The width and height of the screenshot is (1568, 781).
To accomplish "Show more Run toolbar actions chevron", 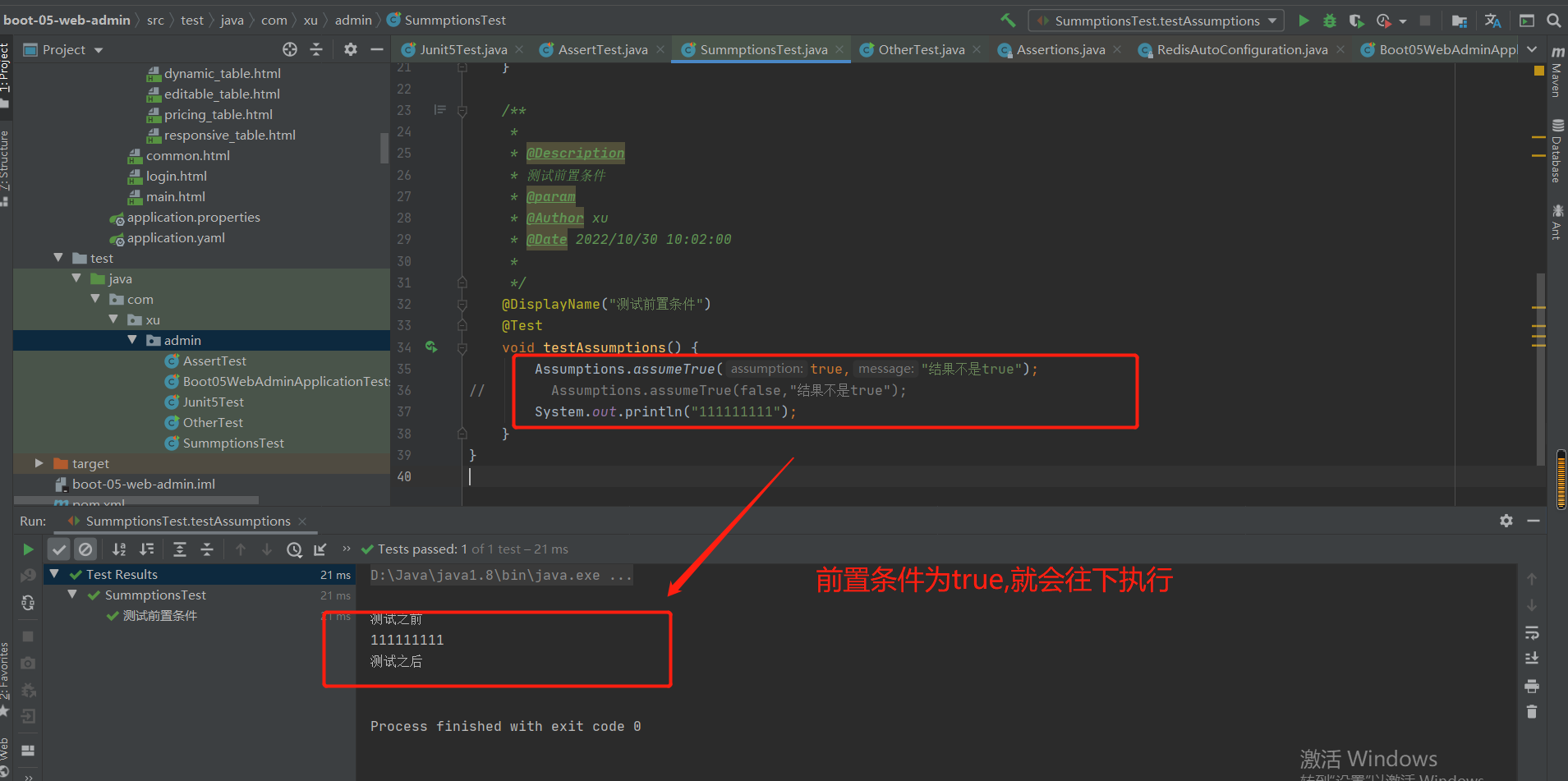I will point(347,549).
